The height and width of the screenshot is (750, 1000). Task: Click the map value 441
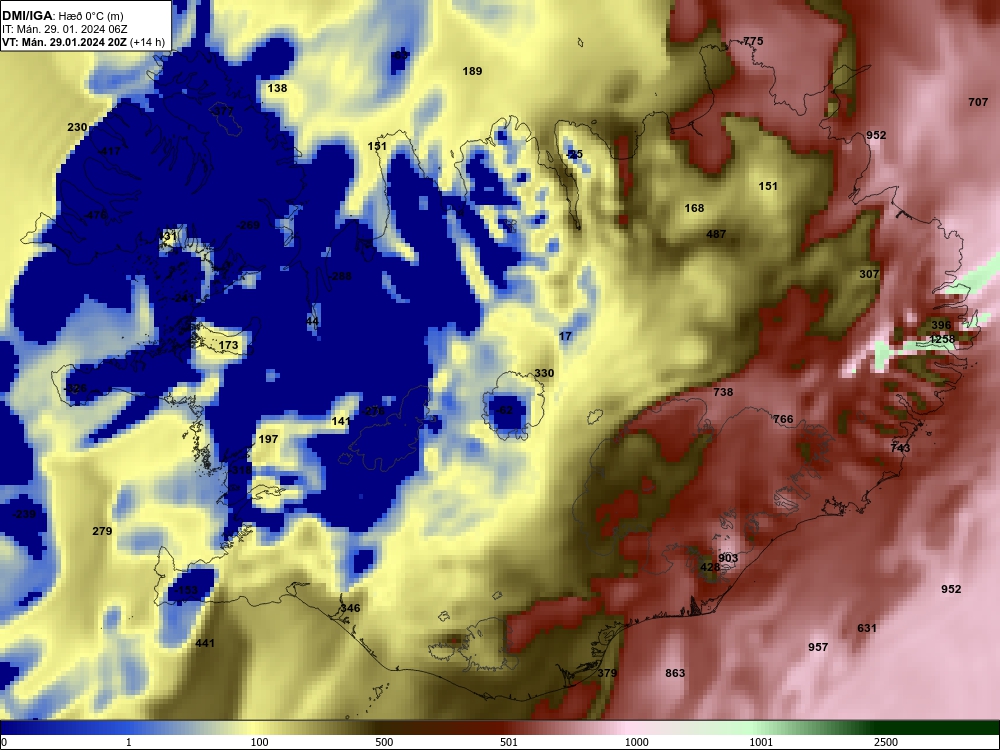pyautogui.click(x=205, y=643)
